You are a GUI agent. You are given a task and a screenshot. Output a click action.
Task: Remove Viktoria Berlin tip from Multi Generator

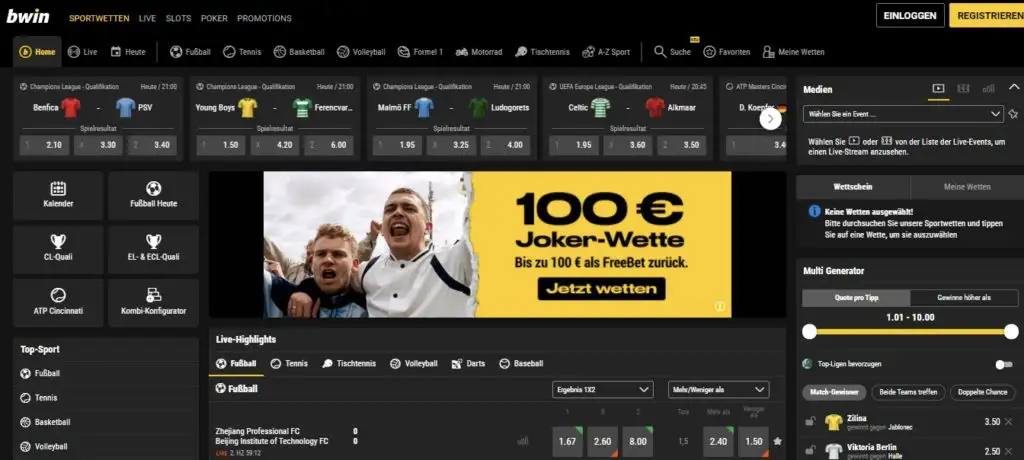pyautogui.click(x=1009, y=452)
